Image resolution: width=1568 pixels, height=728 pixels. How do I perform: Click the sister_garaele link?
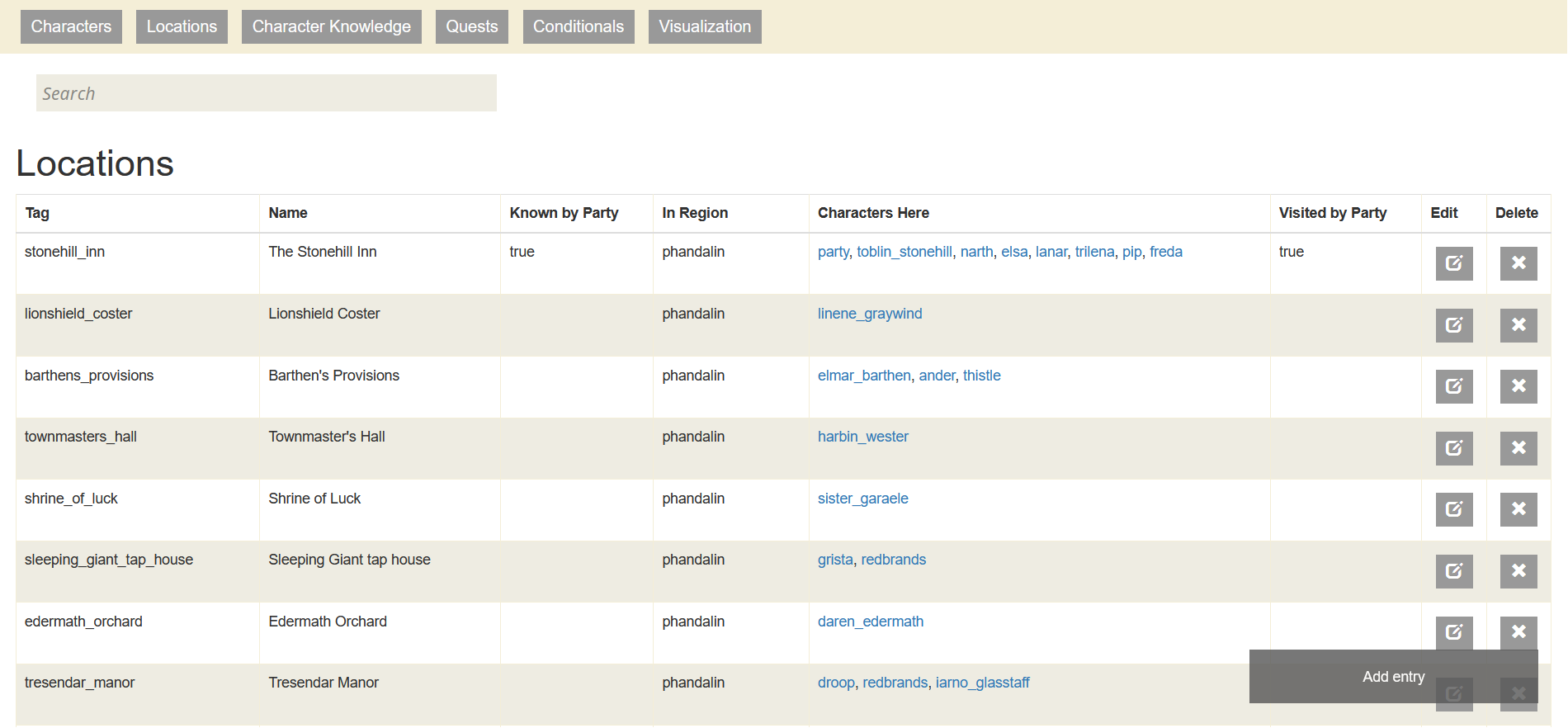coord(863,499)
